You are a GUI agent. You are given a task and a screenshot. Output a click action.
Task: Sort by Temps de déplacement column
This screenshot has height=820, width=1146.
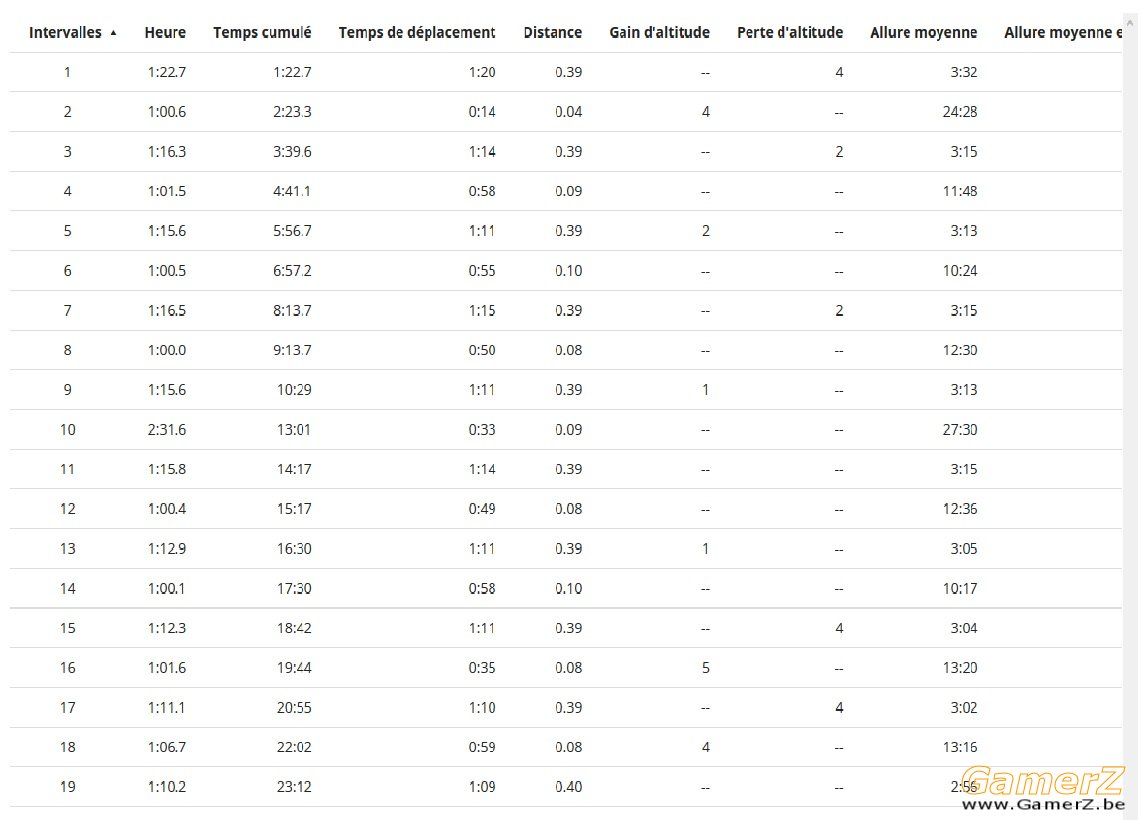point(417,33)
